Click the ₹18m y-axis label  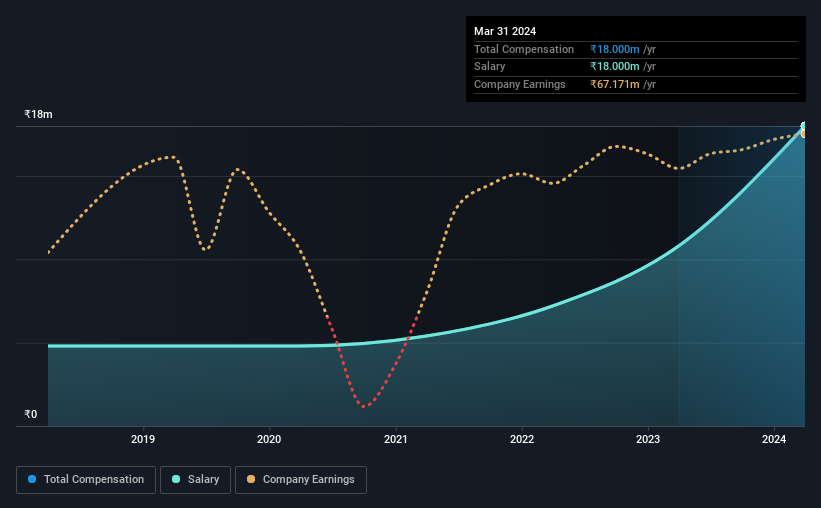pyautogui.click(x=38, y=114)
